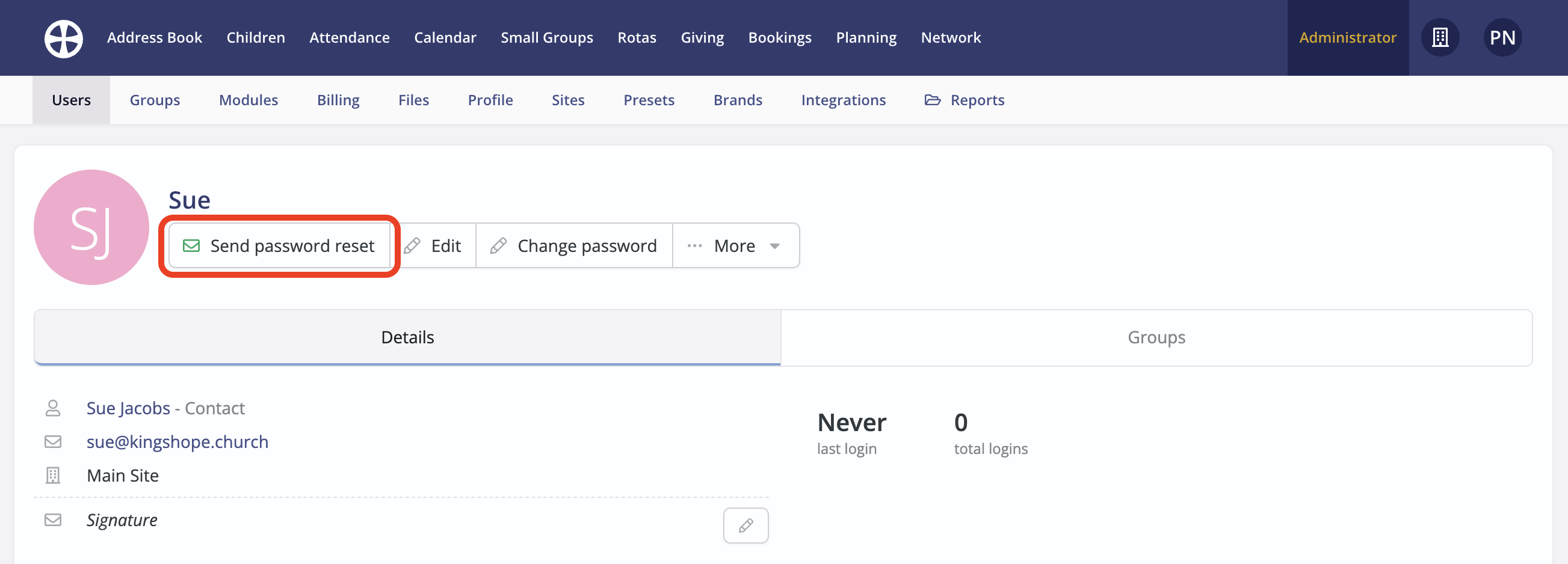
Task: Click the envelope icon beside Signature
Action: coord(54,520)
